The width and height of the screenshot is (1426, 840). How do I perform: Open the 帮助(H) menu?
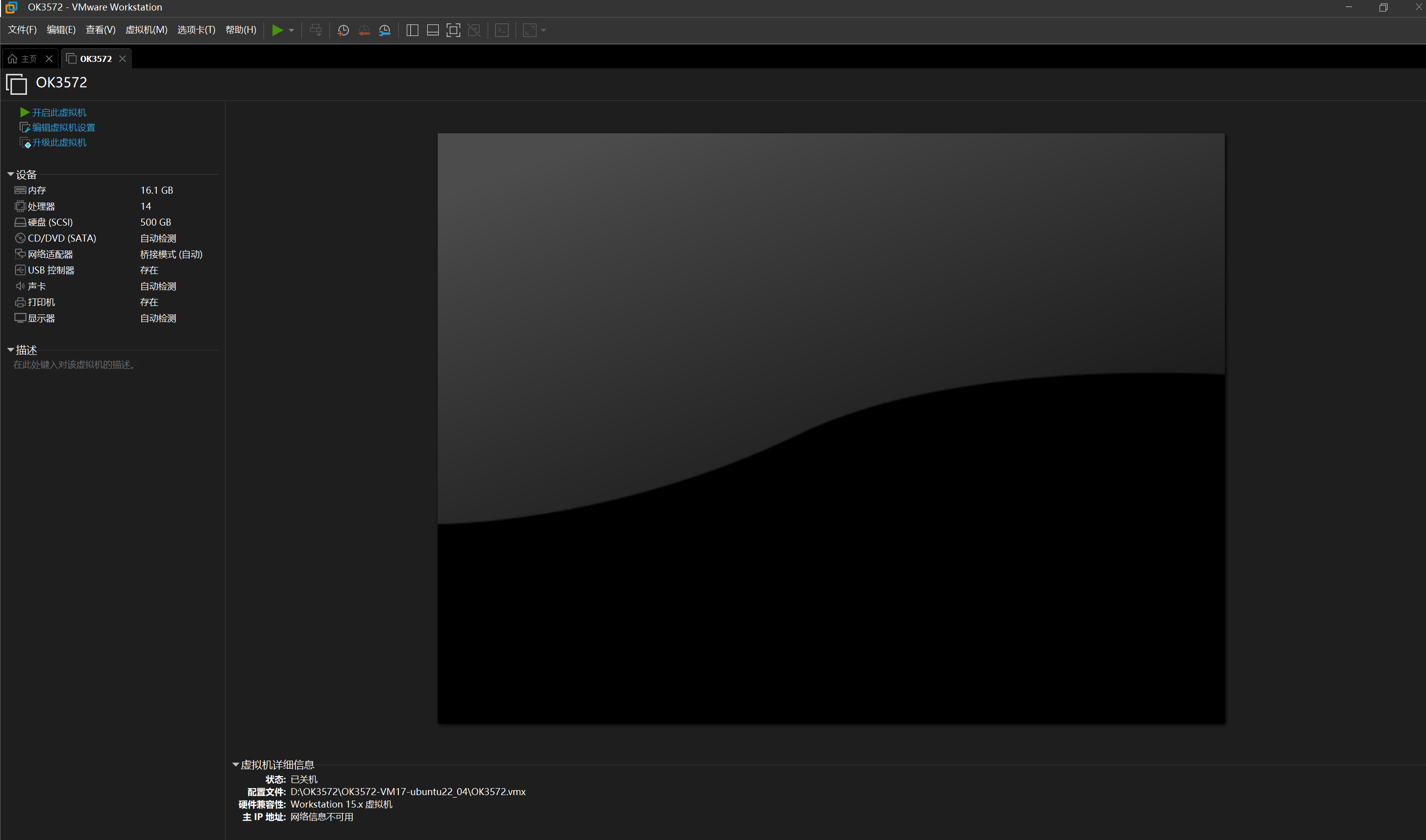point(241,30)
